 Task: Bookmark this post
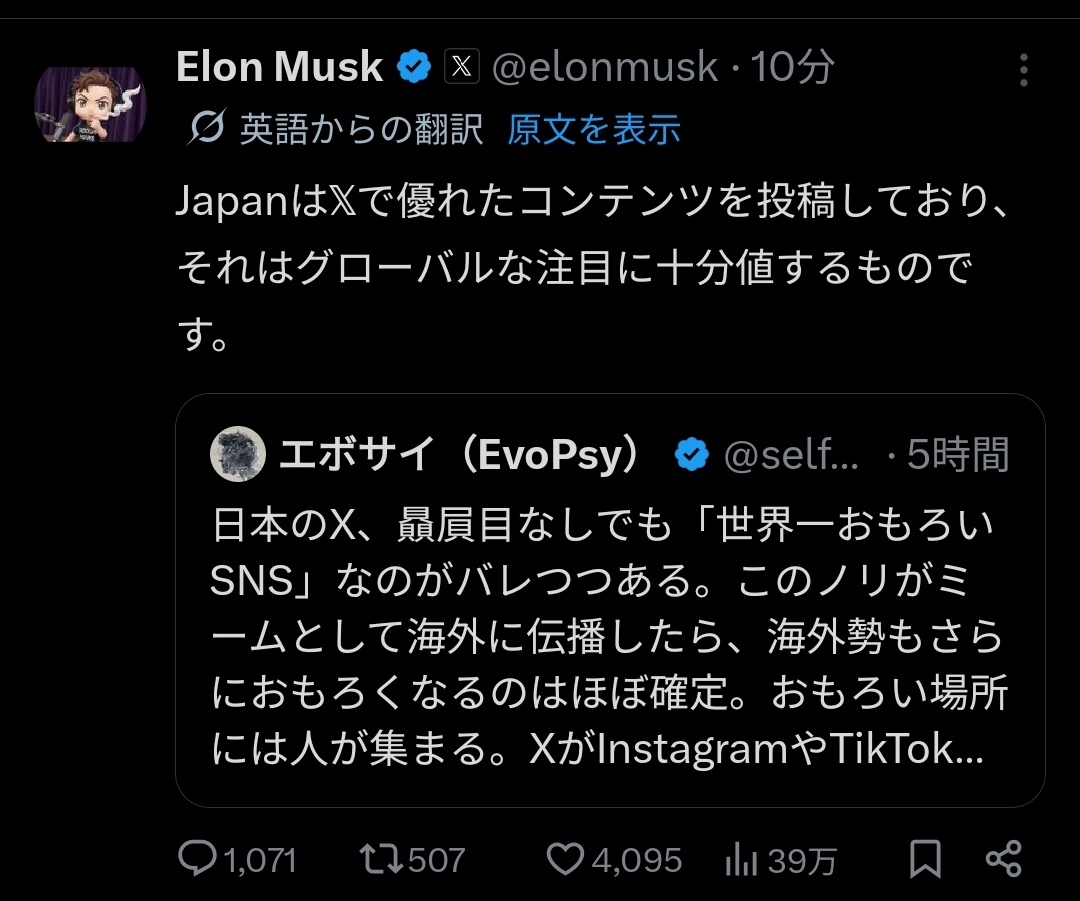click(925, 858)
